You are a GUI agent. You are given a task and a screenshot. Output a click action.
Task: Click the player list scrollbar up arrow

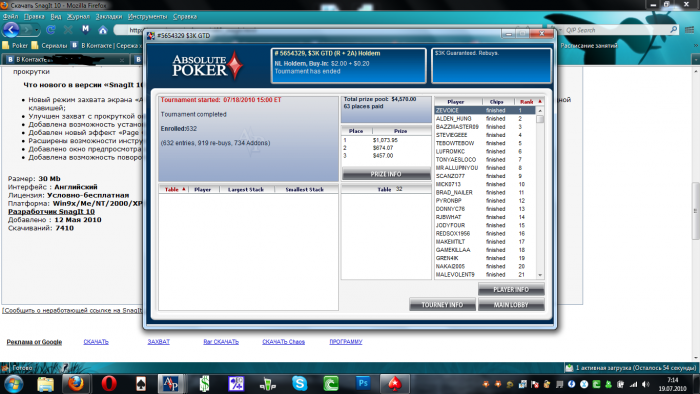pos(540,111)
